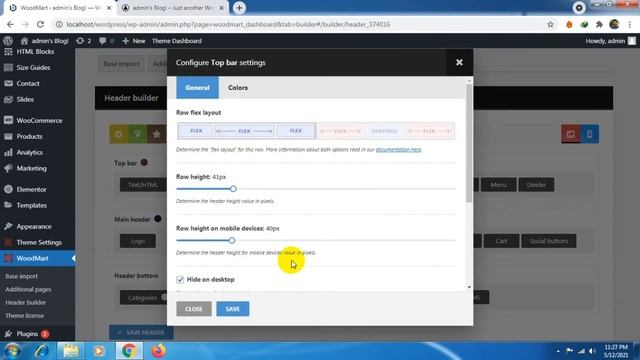Image resolution: width=640 pixels, height=360 pixels.
Task: Close the Configure Top bar settings dialog
Action: (x=459, y=62)
